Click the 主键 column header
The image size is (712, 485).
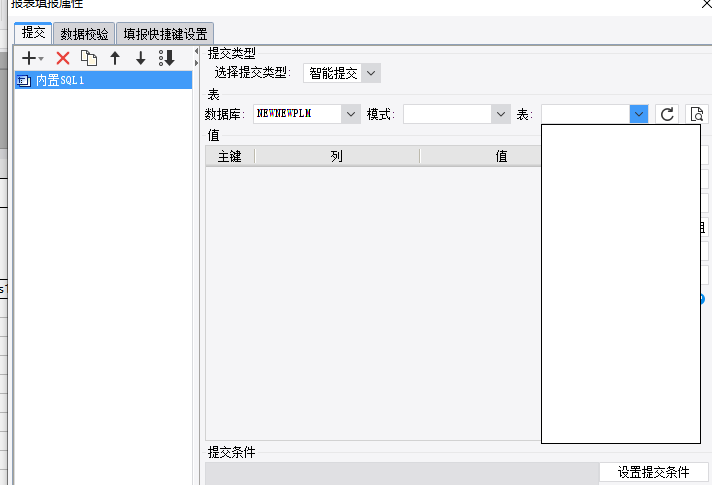click(x=230, y=156)
